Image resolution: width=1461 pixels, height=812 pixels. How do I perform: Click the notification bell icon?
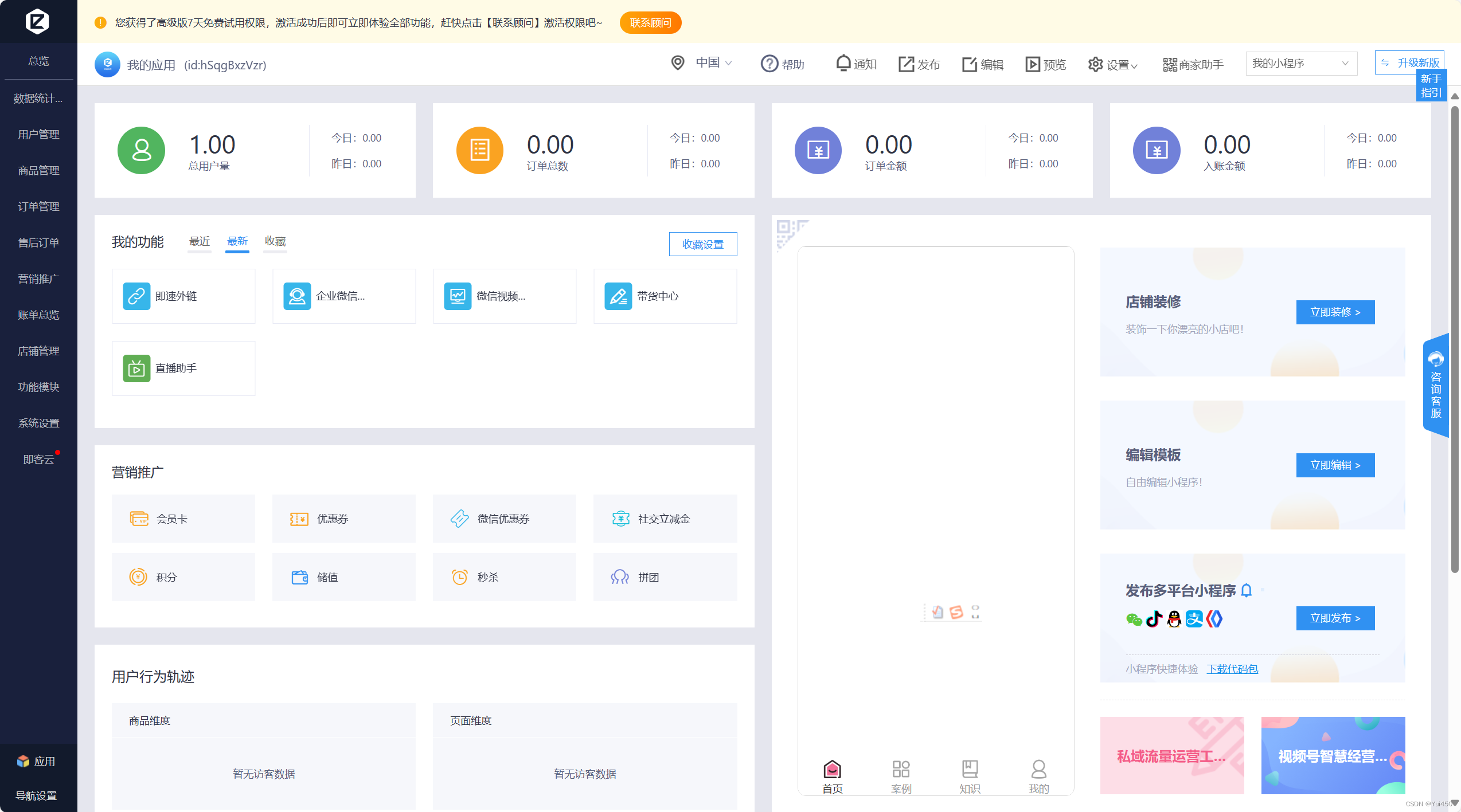[x=843, y=64]
